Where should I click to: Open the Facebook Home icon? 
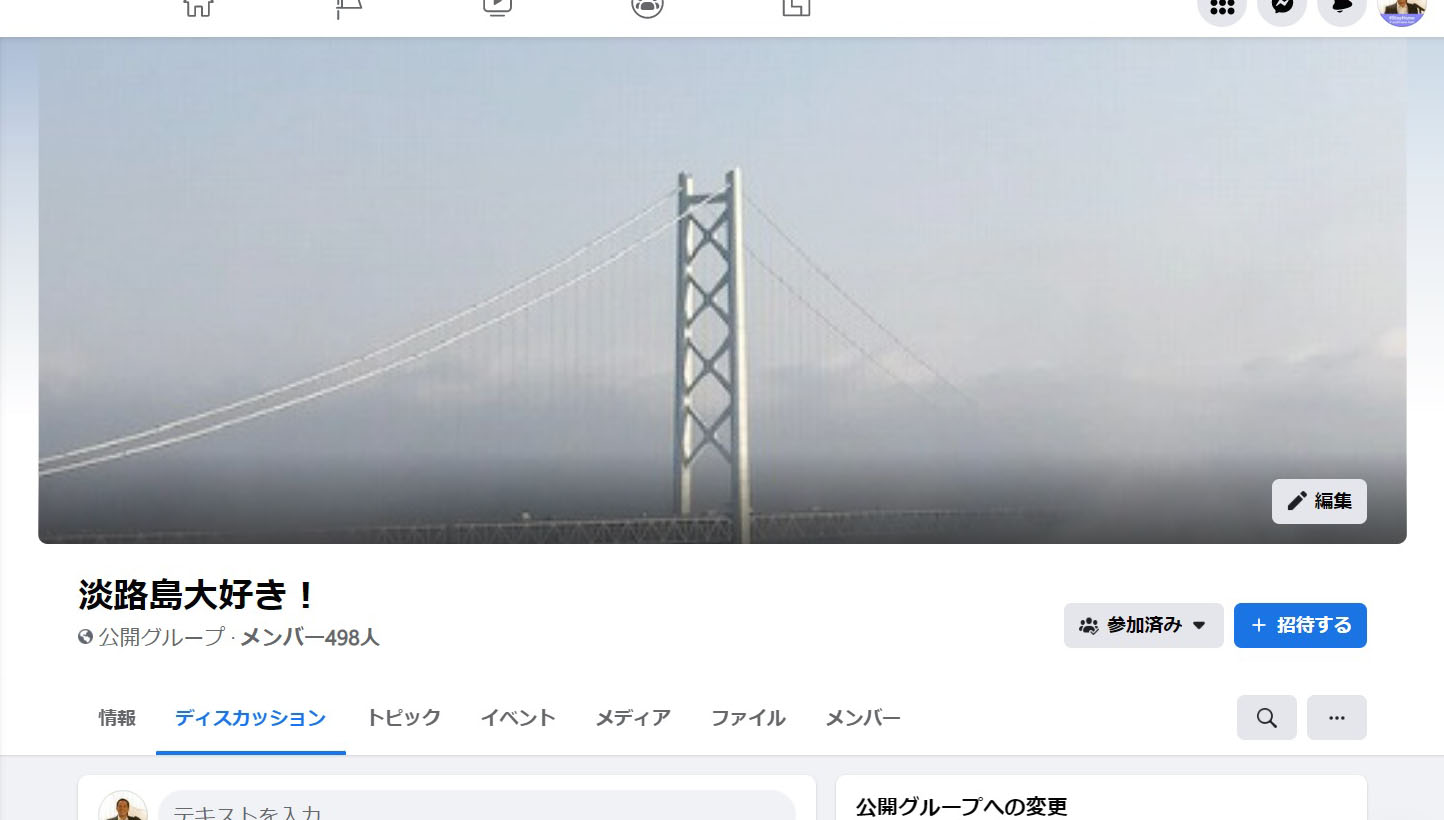198,6
